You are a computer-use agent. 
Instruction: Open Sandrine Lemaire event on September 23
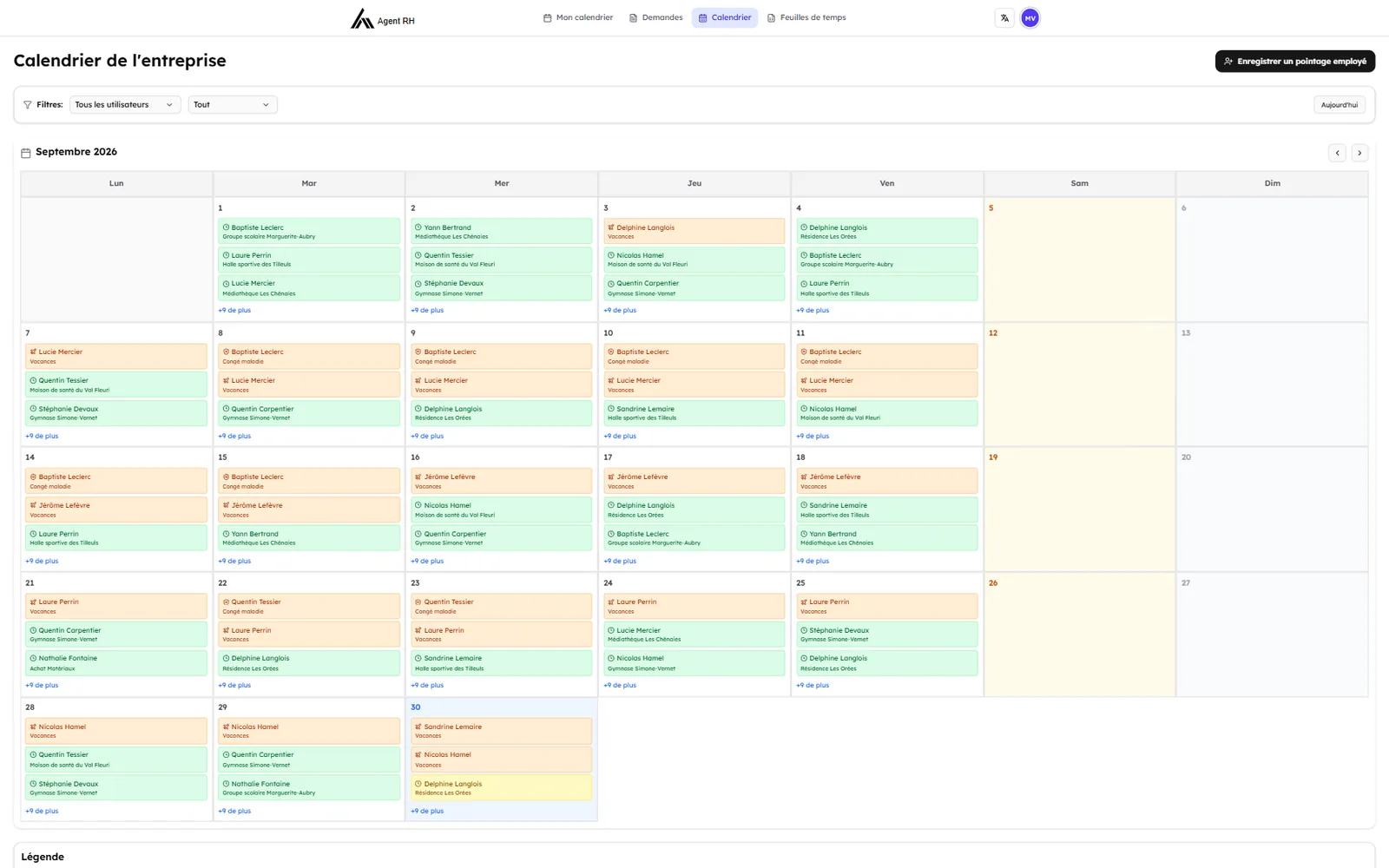click(x=502, y=663)
